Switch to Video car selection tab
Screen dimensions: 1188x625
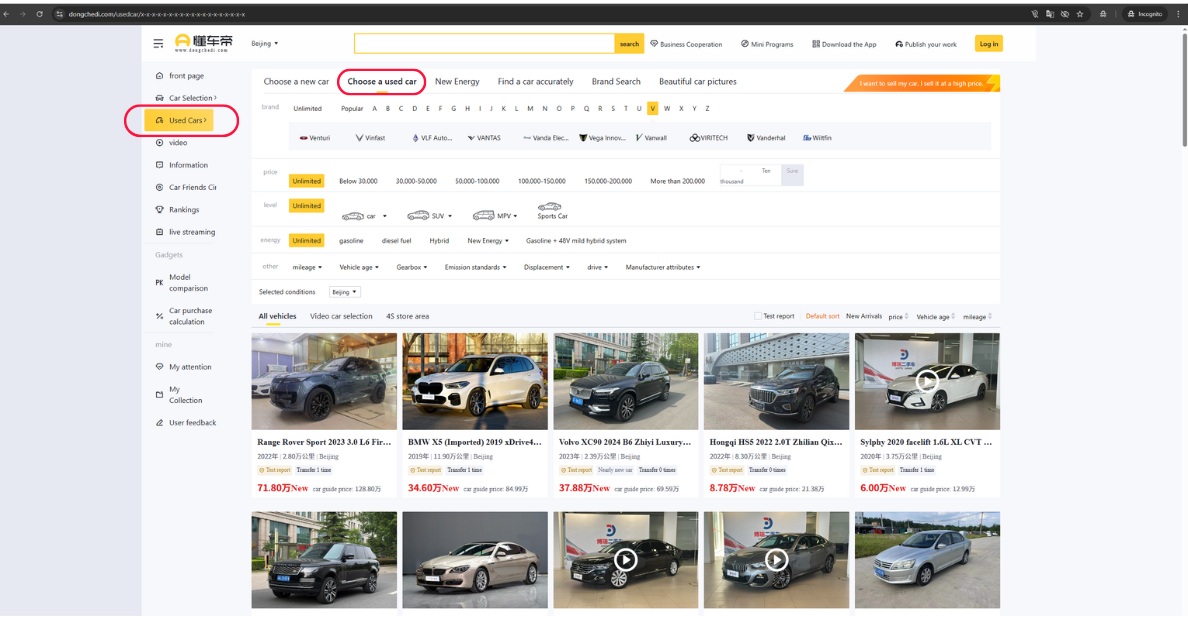pos(341,317)
